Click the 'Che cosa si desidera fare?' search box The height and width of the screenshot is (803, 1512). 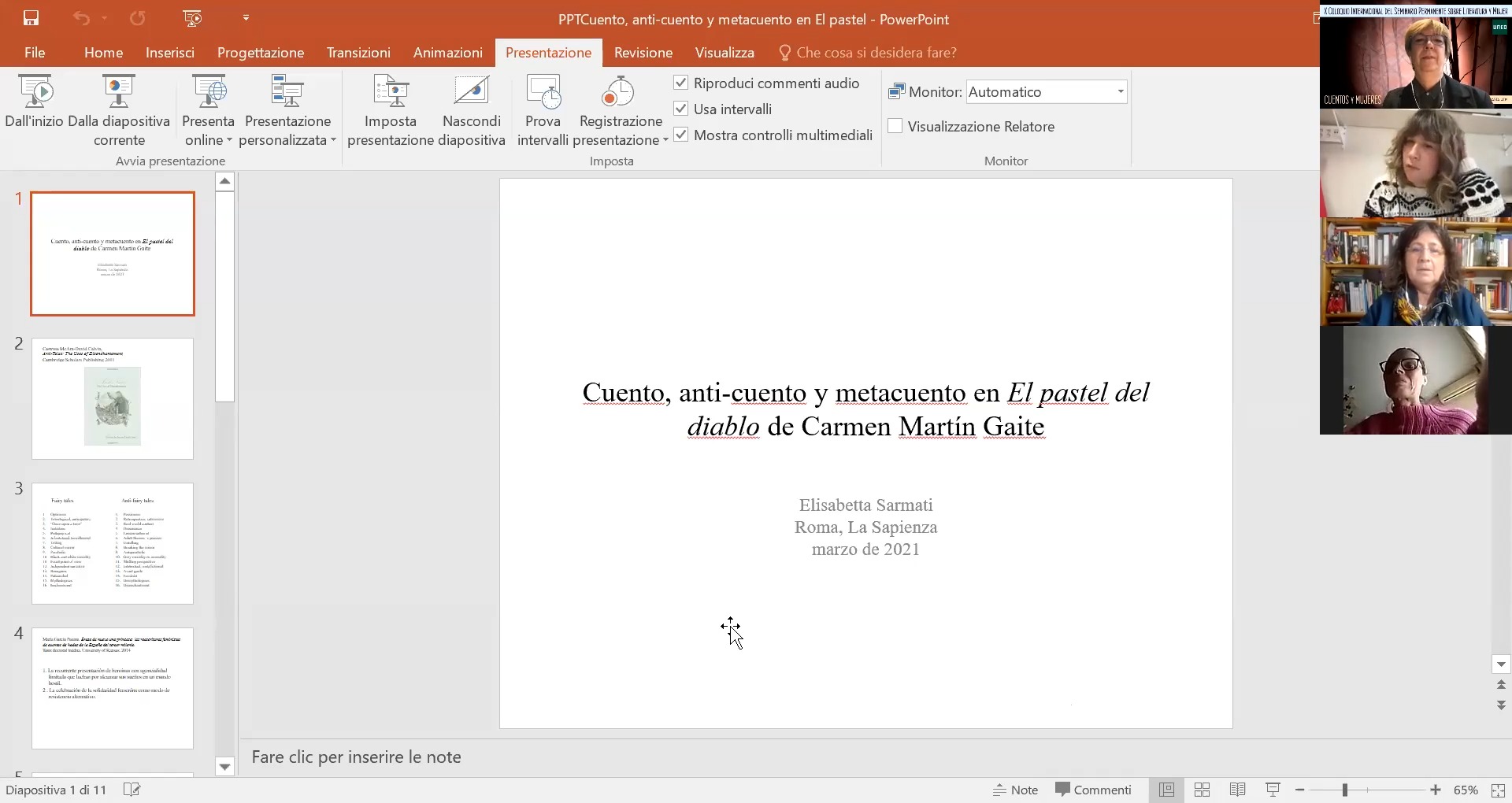[x=868, y=53]
